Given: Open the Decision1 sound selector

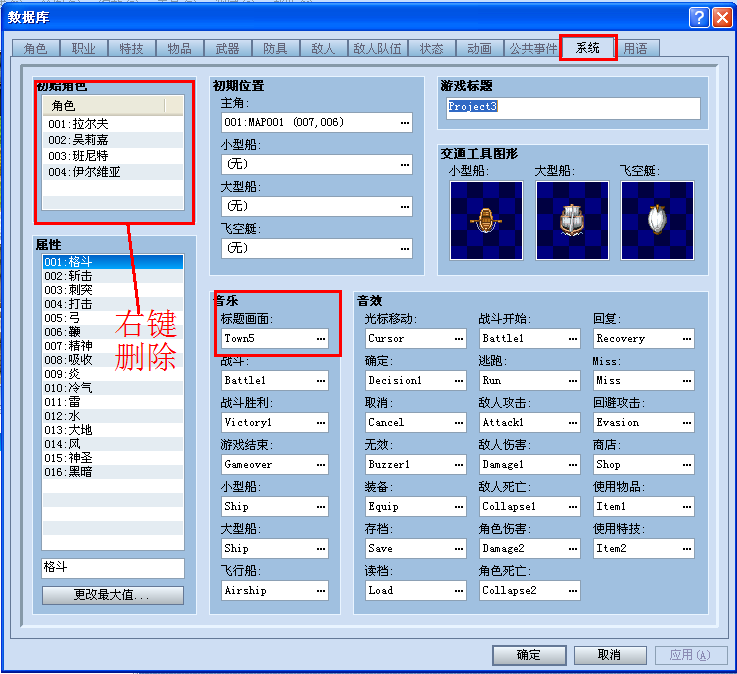Looking at the screenshot, I should [416, 380].
